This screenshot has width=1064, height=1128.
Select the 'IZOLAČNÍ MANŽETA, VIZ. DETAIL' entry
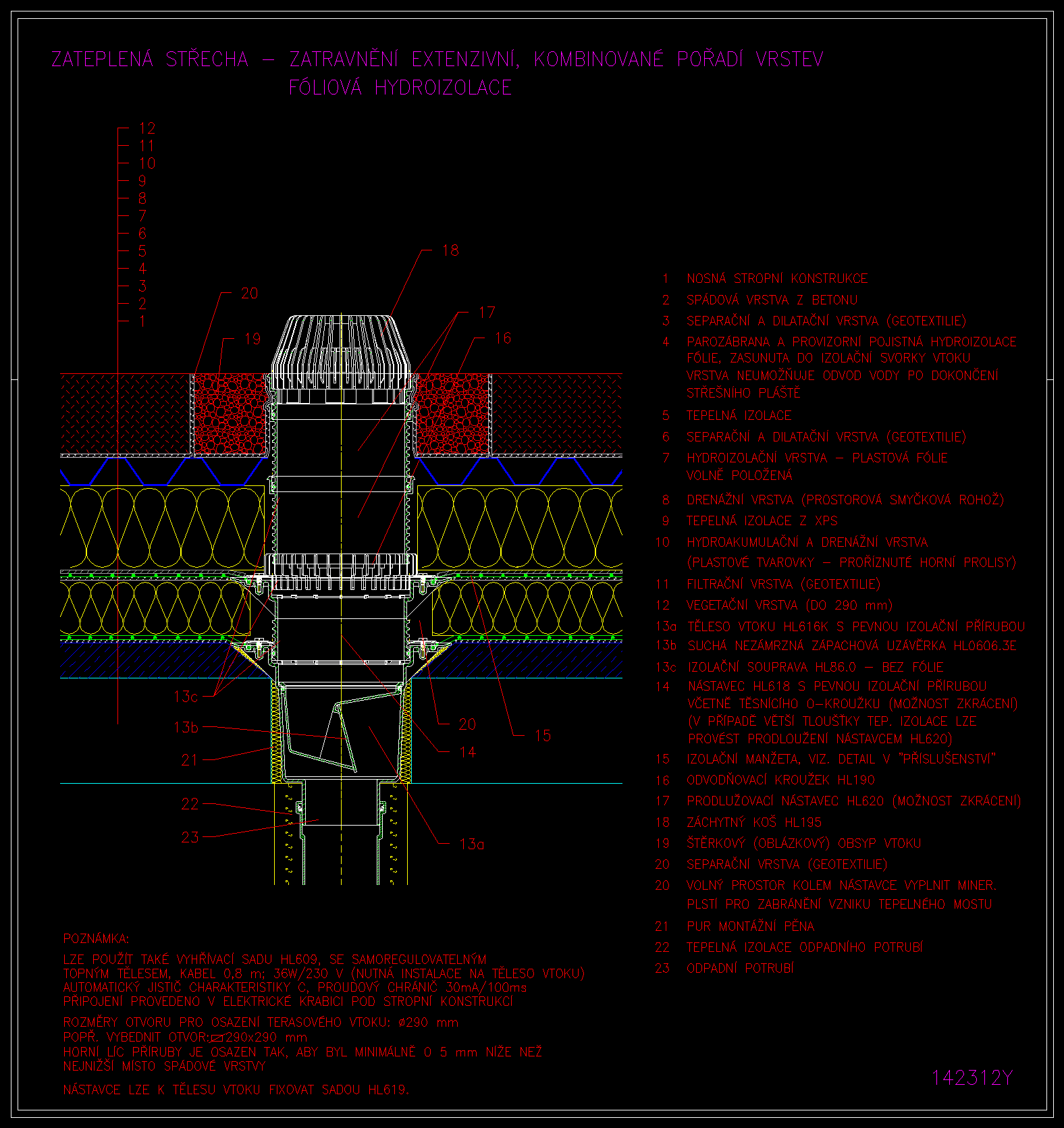click(842, 759)
